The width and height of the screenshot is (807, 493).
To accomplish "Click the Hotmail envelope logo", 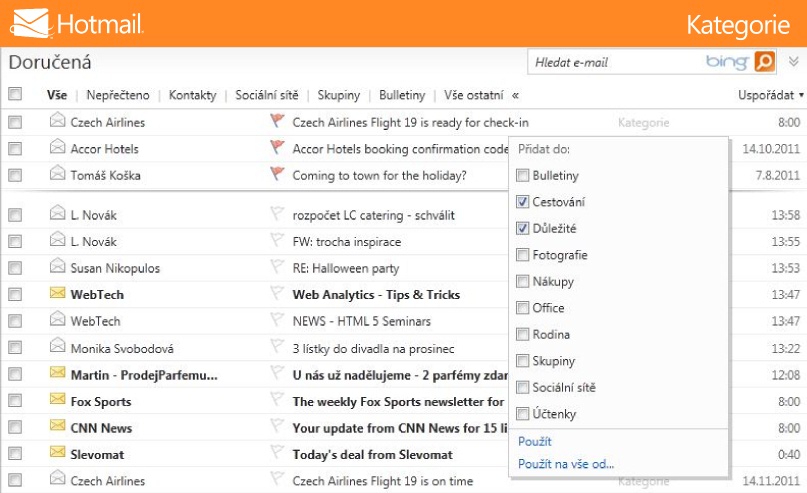I will (31, 24).
